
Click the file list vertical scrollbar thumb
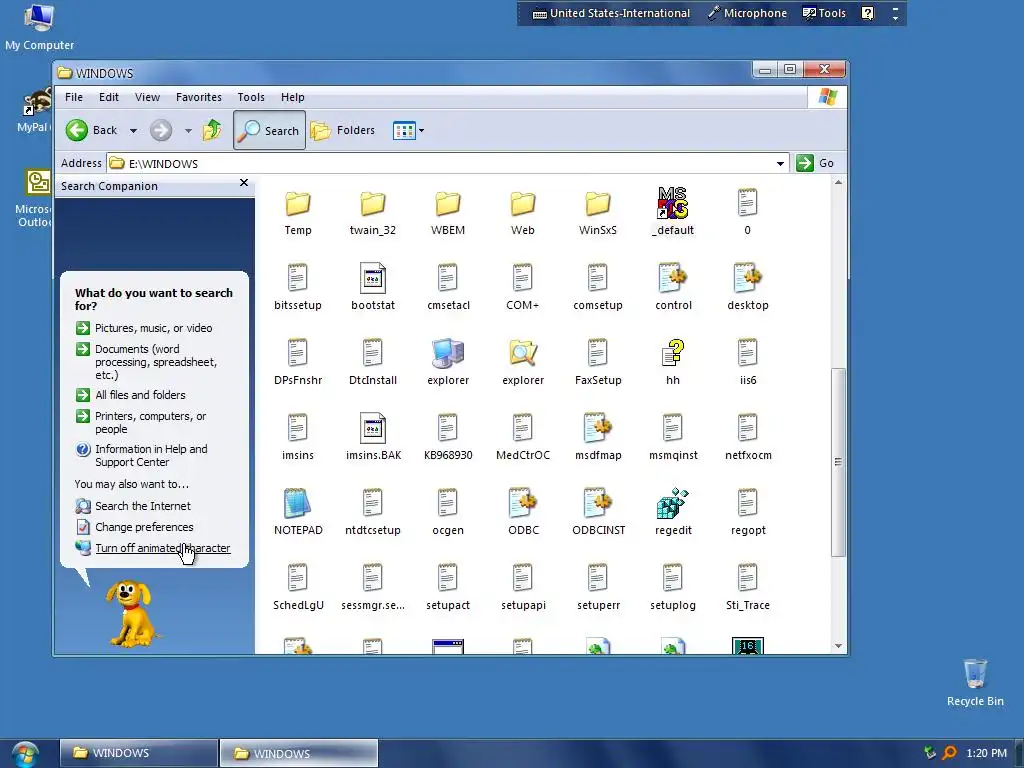point(839,462)
